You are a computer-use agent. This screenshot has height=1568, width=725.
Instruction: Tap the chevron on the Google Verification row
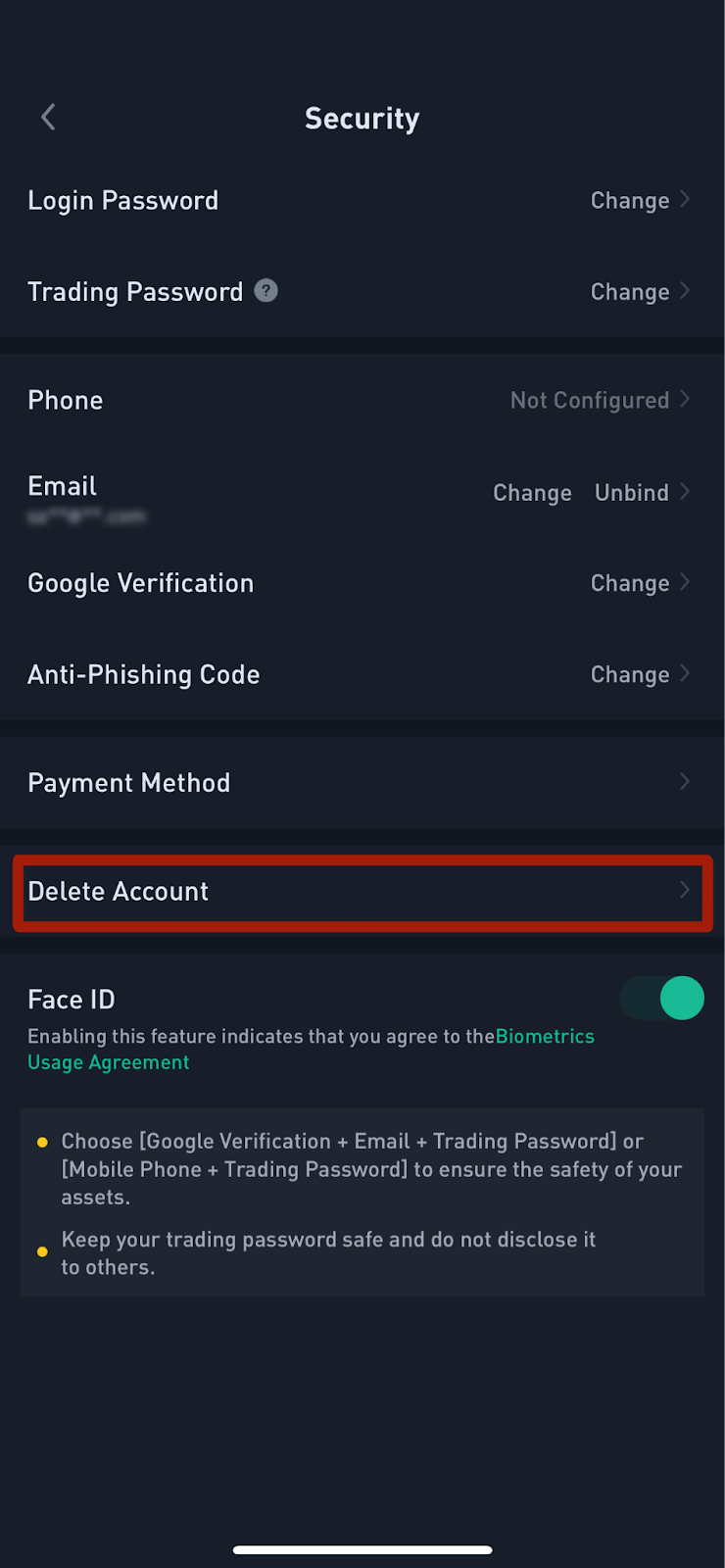click(x=685, y=583)
